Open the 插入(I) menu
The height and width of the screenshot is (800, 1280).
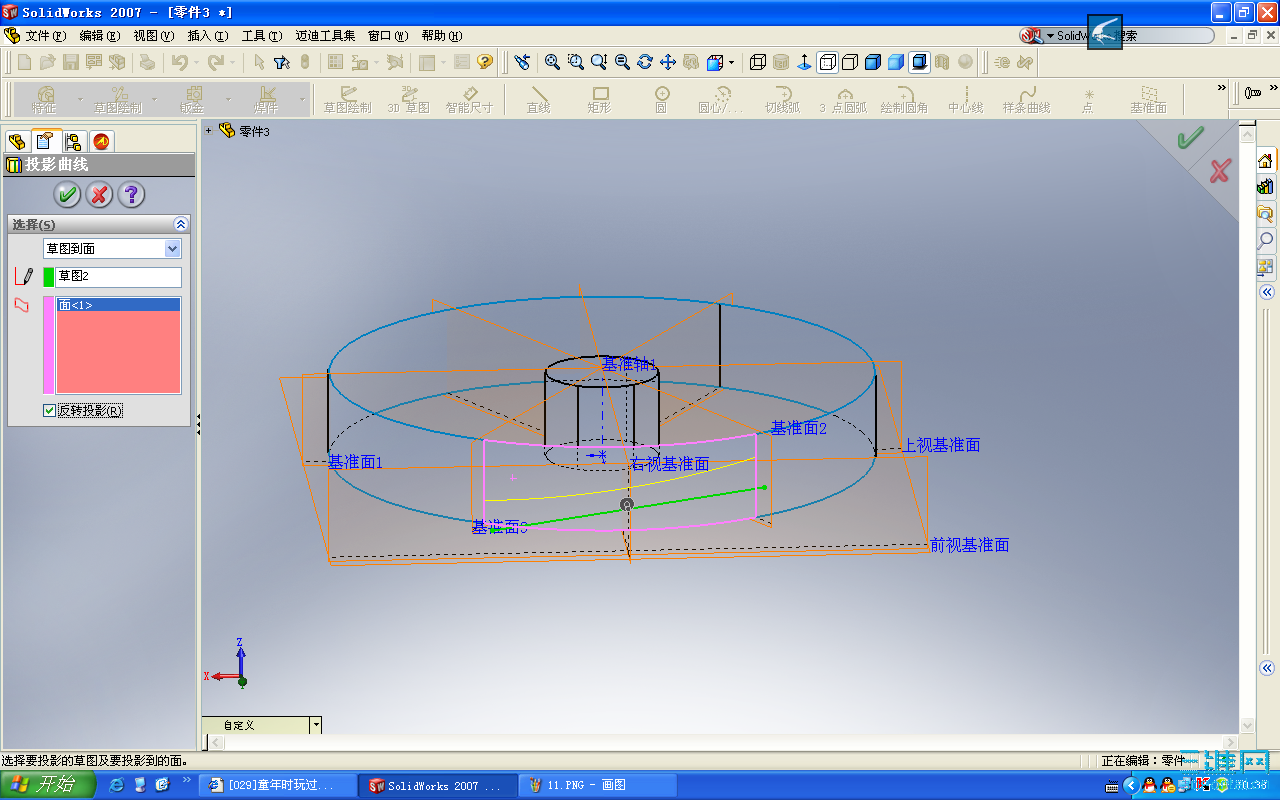point(207,35)
